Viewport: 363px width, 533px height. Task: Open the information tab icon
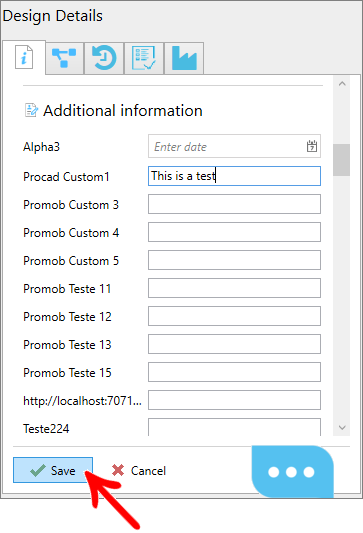click(24, 58)
